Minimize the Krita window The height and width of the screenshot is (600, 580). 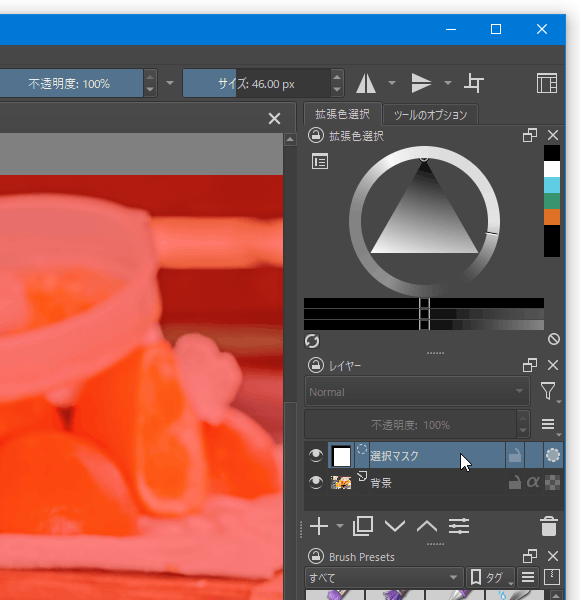tap(451, 29)
